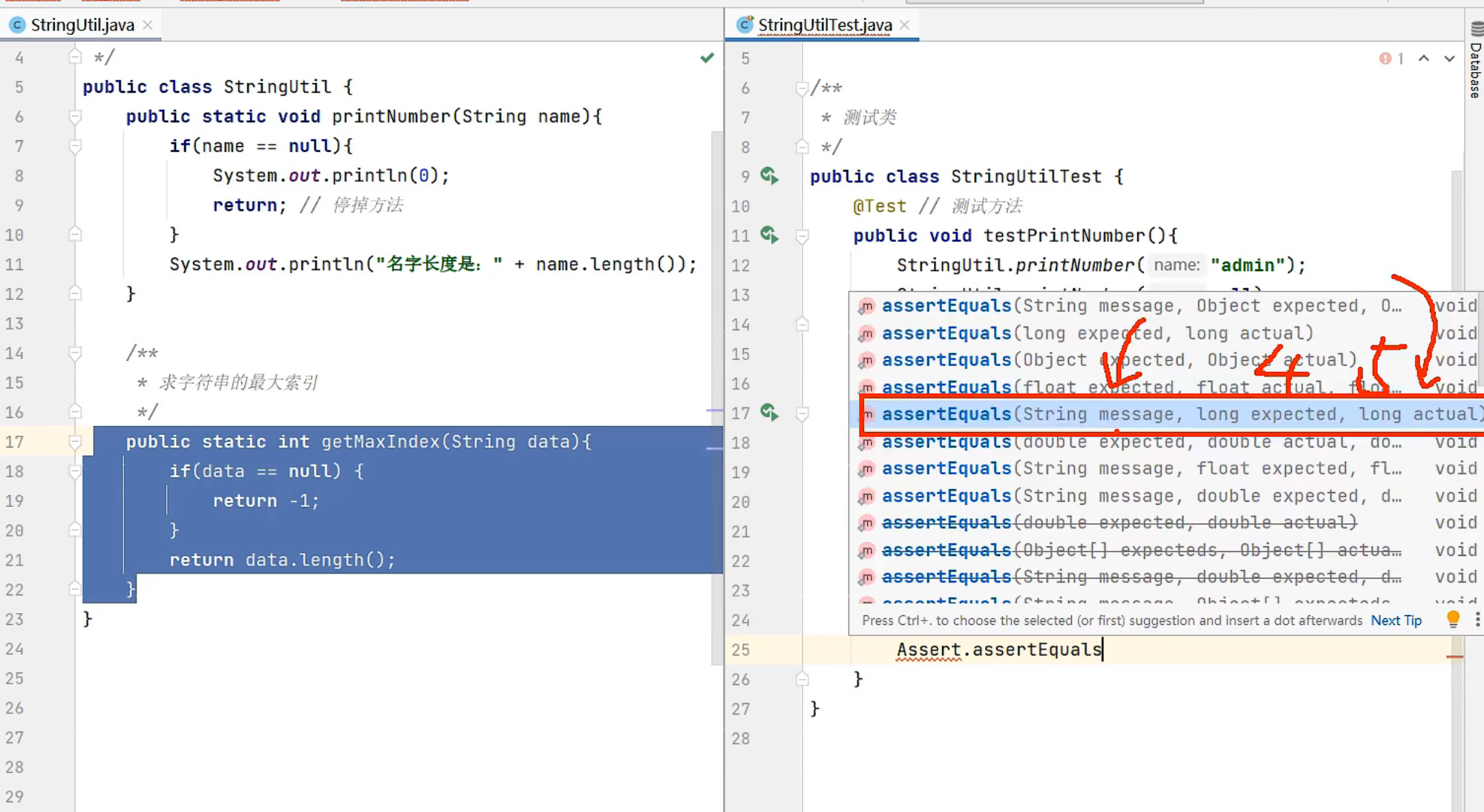
Task: Click run test icon beside testPrintNumber method
Action: tap(769, 235)
